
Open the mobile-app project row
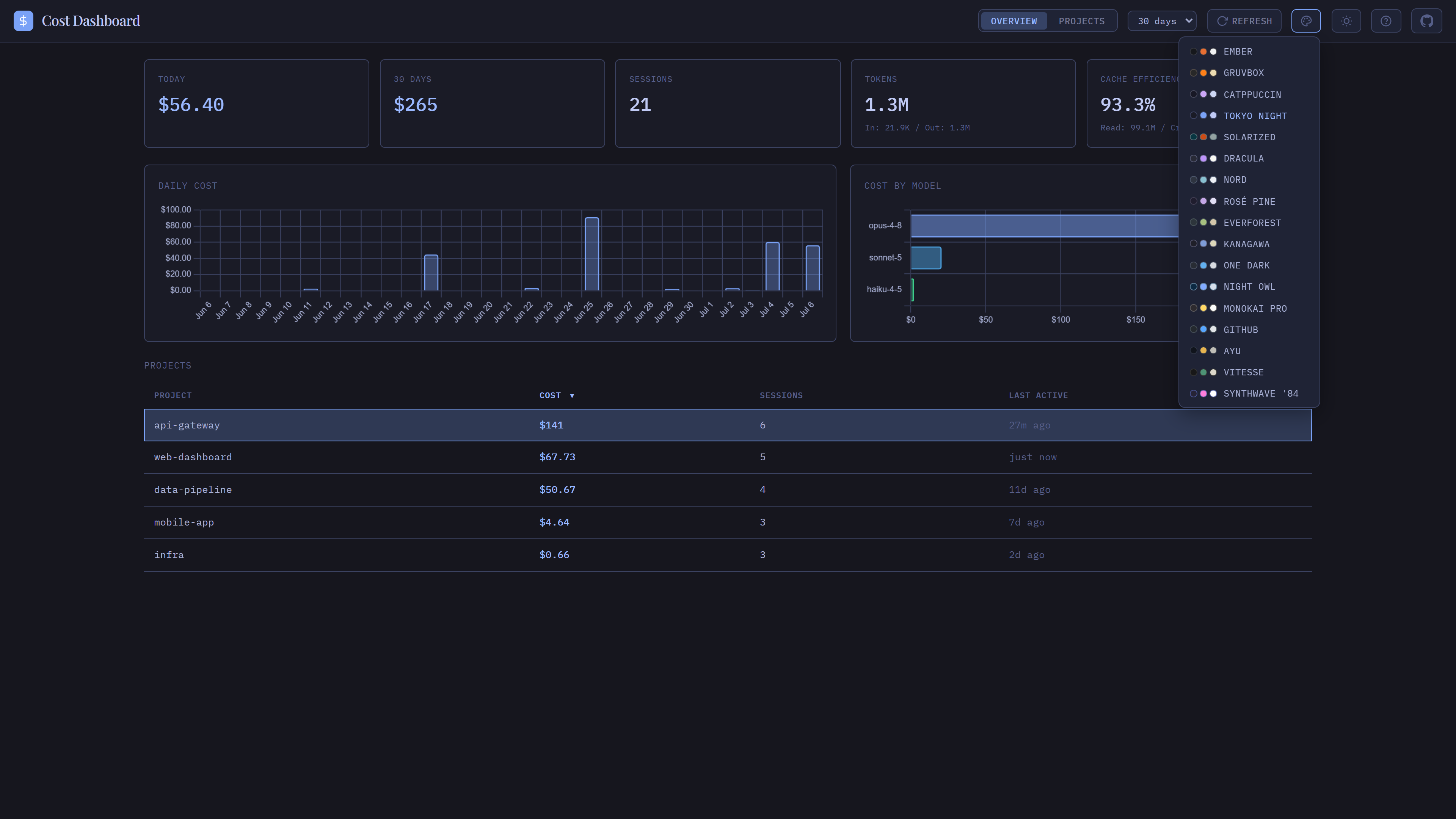pyautogui.click(x=728, y=522)
